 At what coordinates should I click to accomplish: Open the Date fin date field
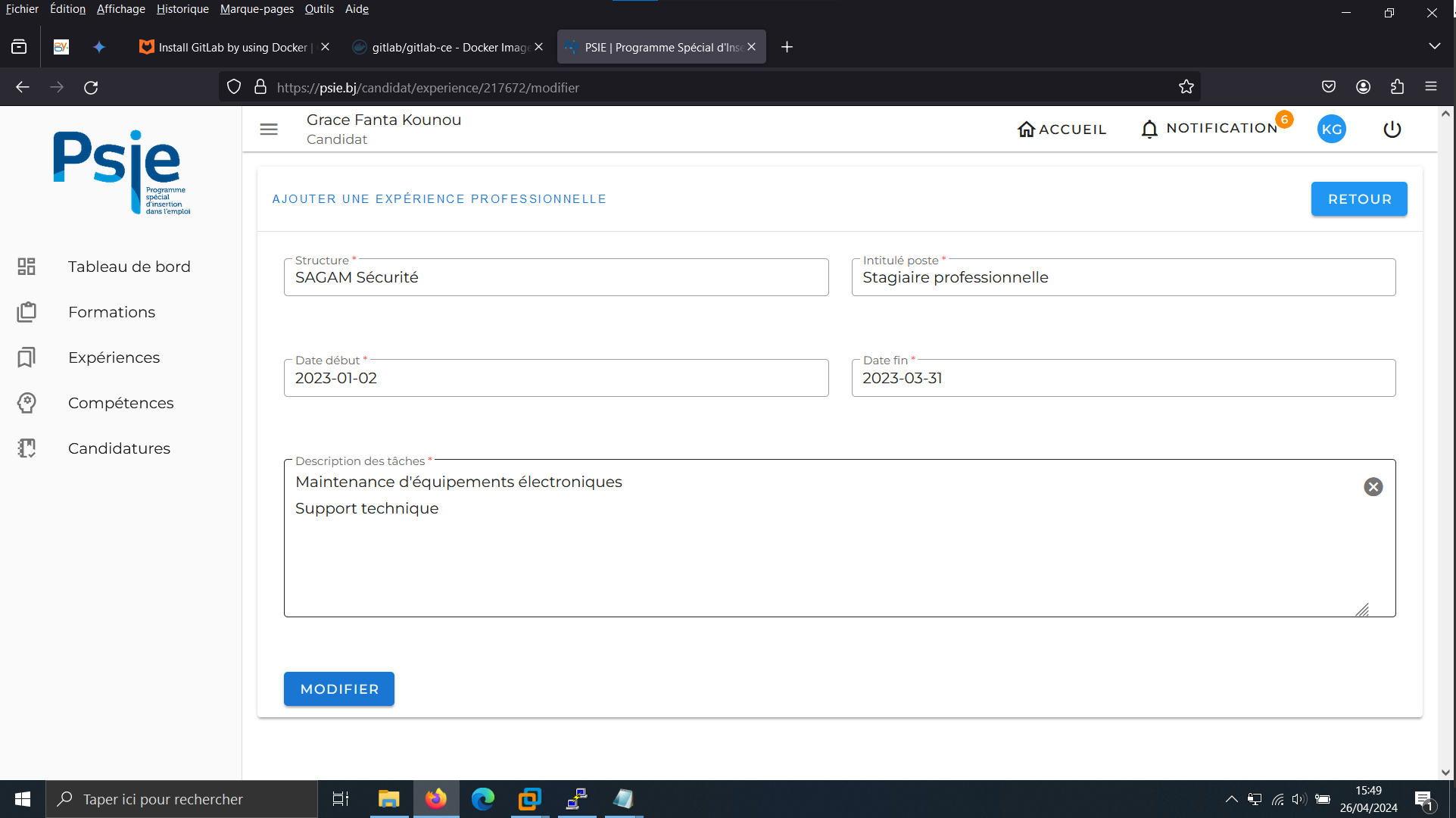1123,378
